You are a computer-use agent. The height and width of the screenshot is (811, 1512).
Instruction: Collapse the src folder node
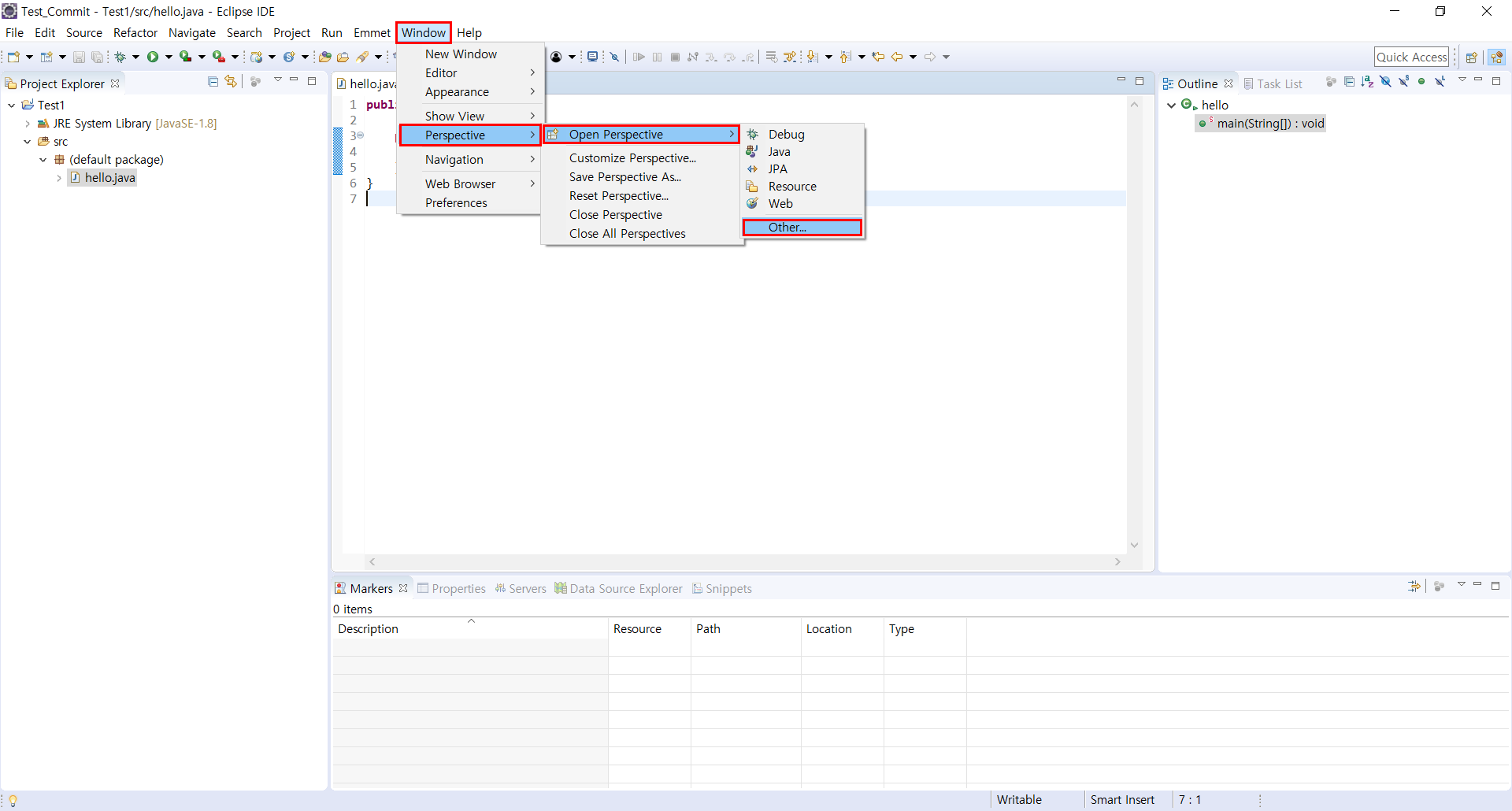point(28,142)
